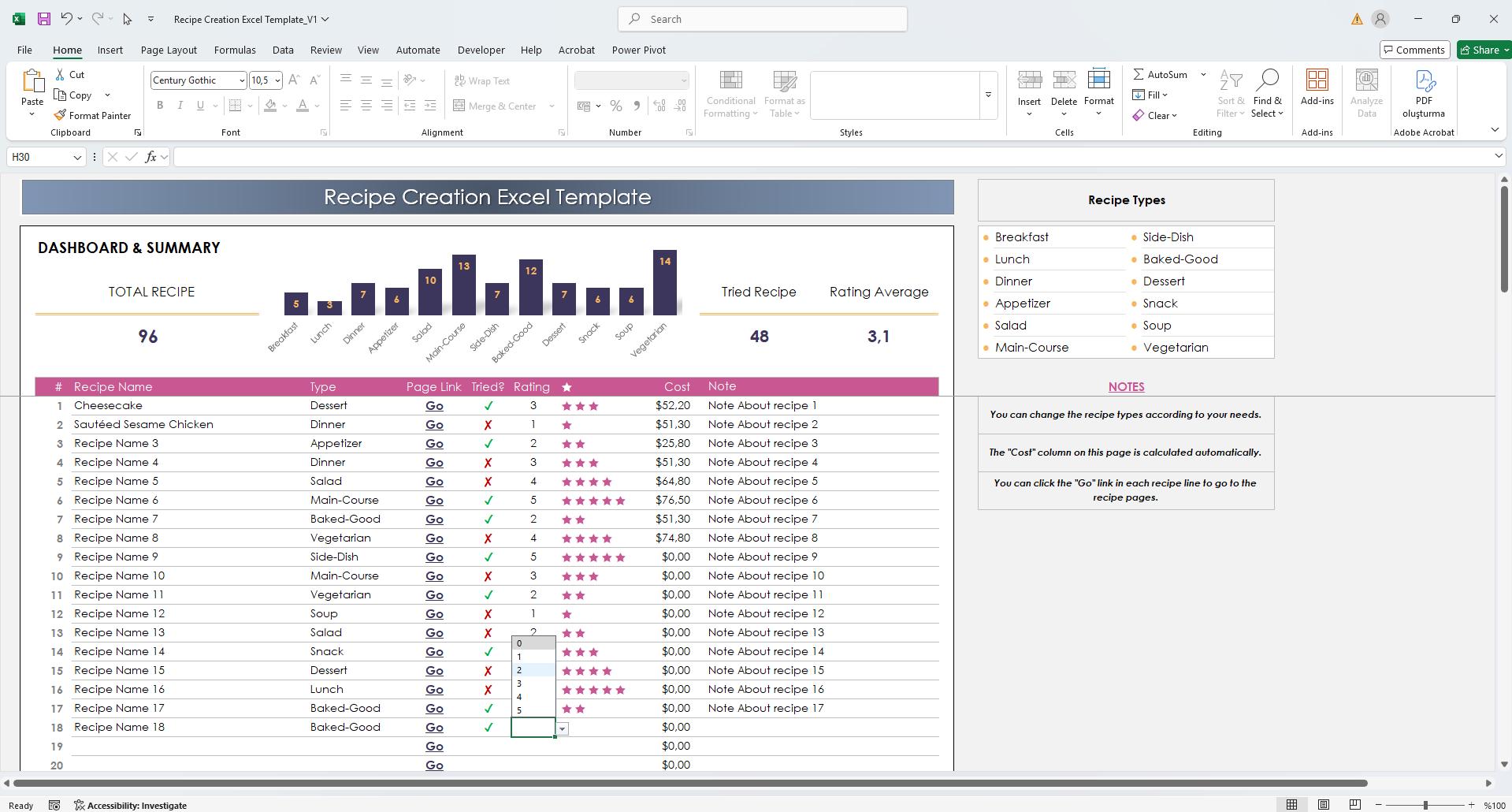Open Conditional Formatting options
1512x812 pixels.
tap(730, 93)
